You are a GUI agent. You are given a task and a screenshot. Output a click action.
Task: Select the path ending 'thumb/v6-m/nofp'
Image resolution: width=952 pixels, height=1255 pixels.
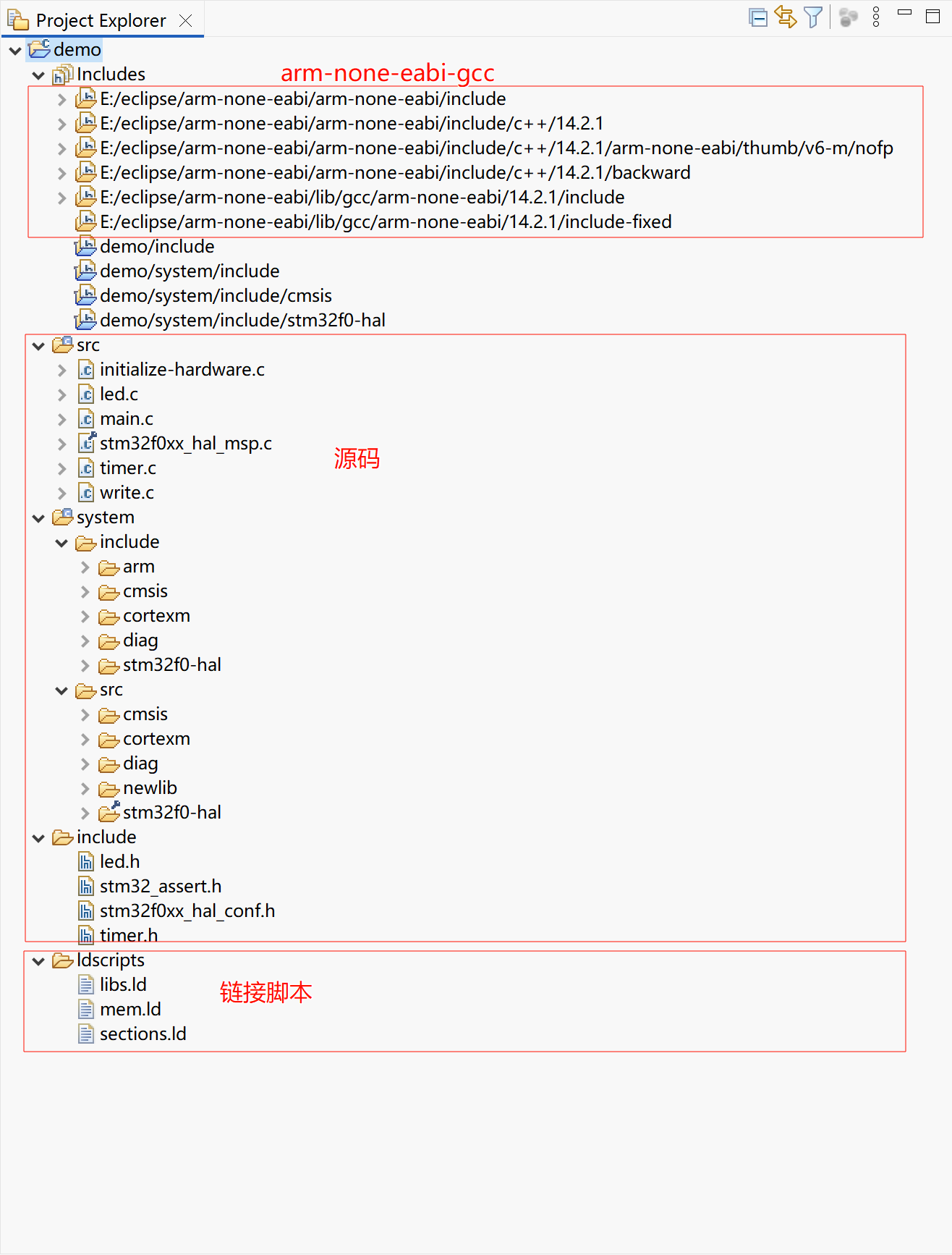tap(496, 148)
